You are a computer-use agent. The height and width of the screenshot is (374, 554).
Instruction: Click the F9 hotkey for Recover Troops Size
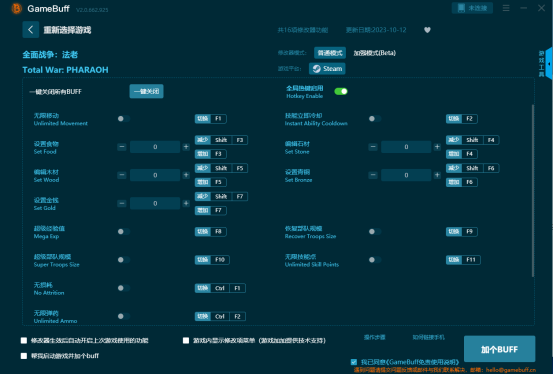462,232
